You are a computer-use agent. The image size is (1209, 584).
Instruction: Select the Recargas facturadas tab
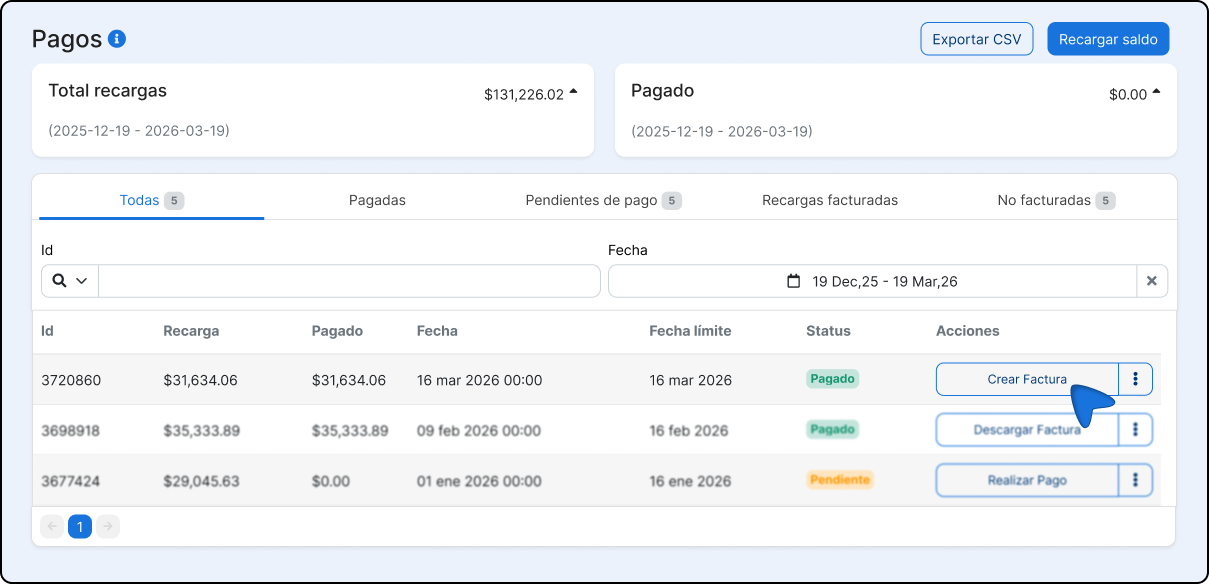tap(829, 200)
